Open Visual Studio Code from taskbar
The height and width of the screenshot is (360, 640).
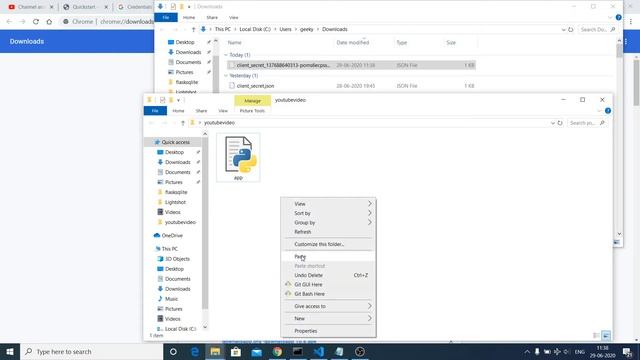tap(319, 351)
